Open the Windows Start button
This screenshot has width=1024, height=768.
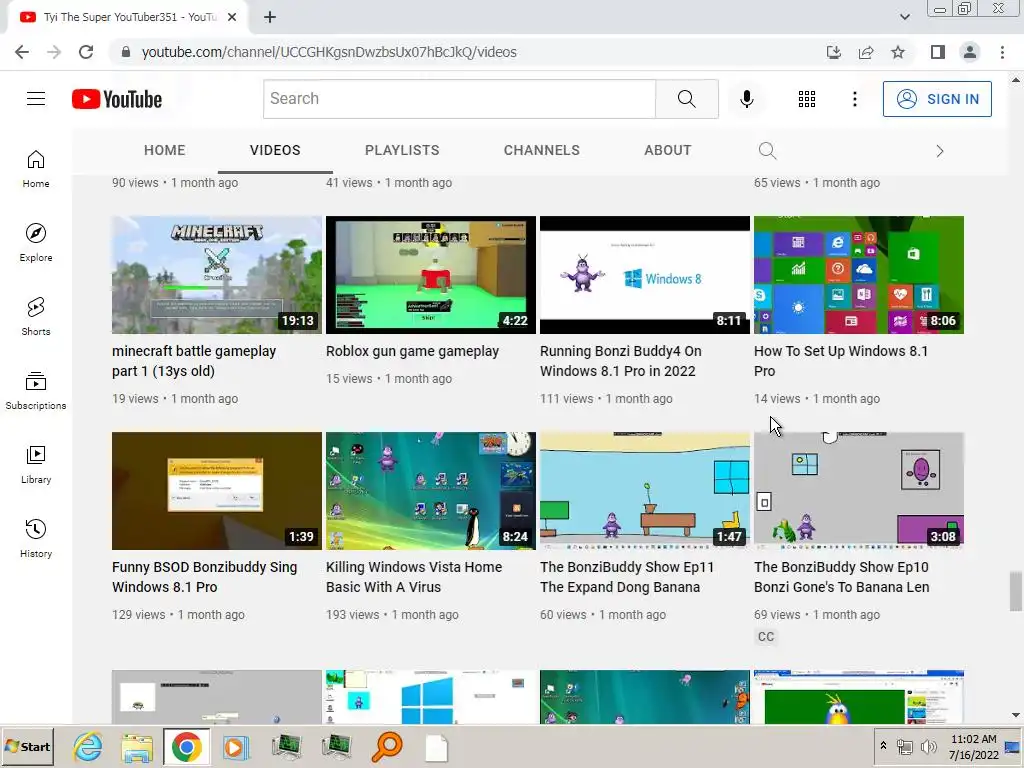click(27, 746)
